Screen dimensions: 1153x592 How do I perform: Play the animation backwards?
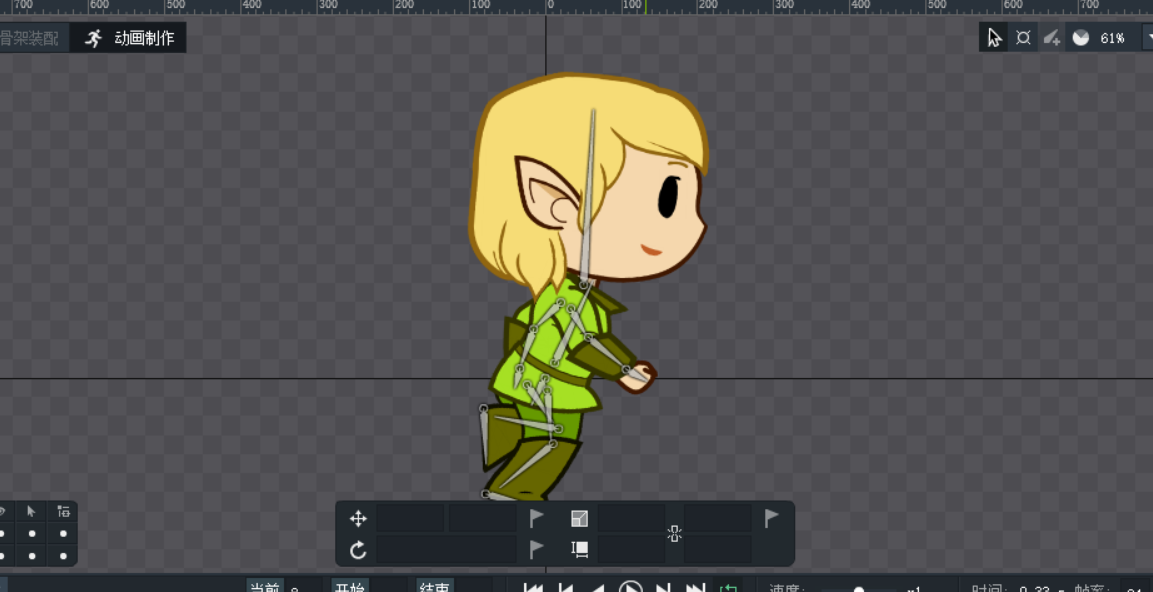click(598, 588)
